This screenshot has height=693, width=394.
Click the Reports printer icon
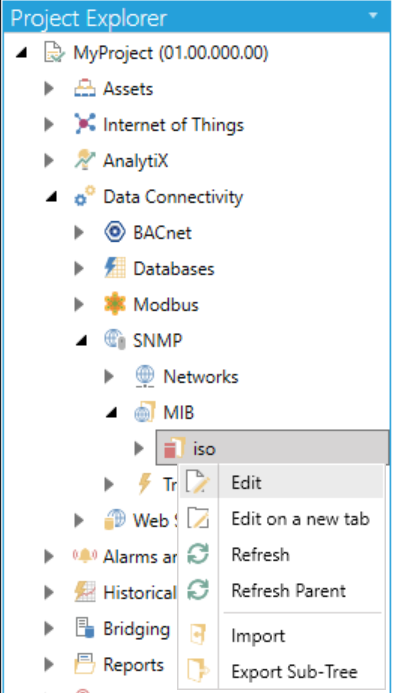point(84,665)
